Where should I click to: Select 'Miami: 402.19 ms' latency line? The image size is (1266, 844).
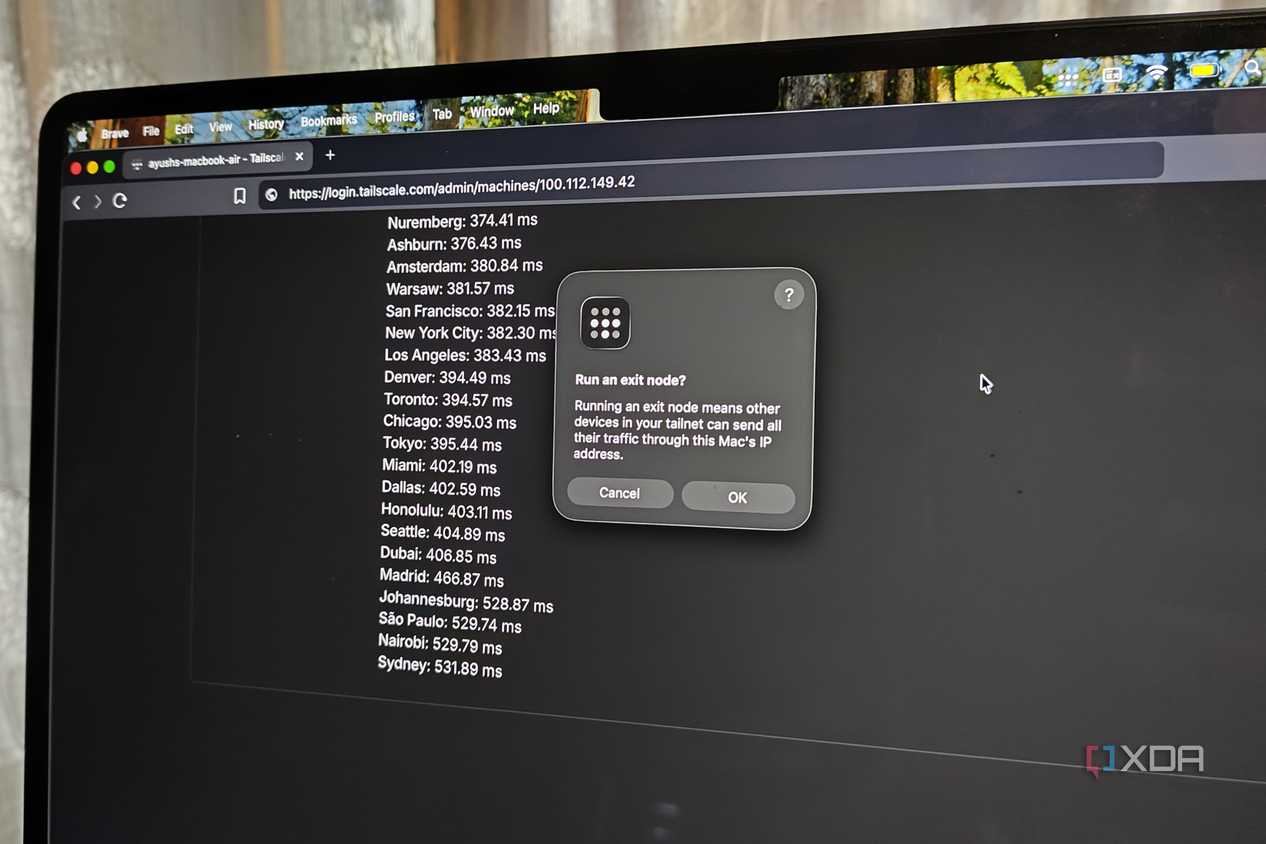tap(439, 466)
